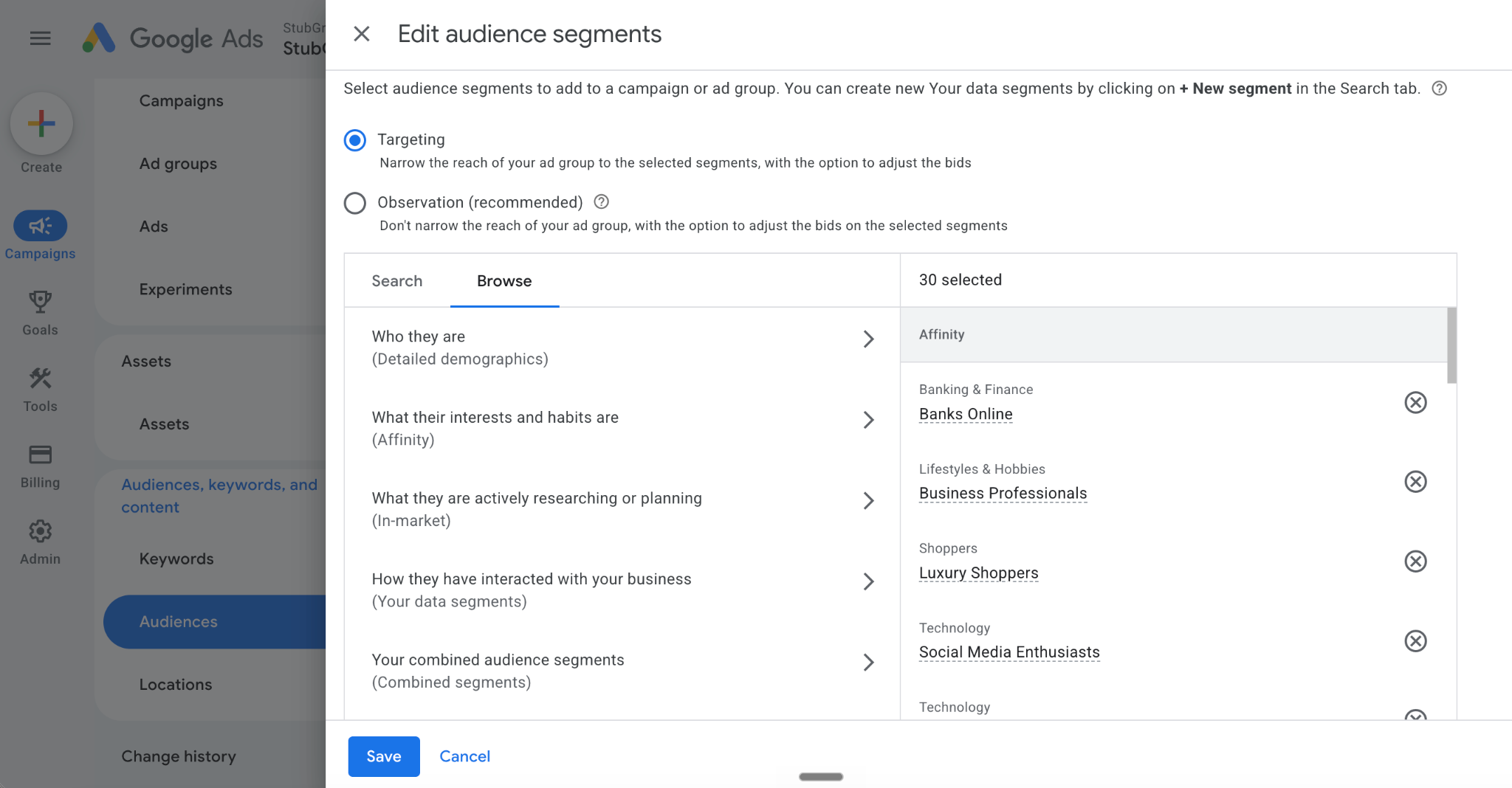Click the Affinity group header

[x=1174, y=334]
